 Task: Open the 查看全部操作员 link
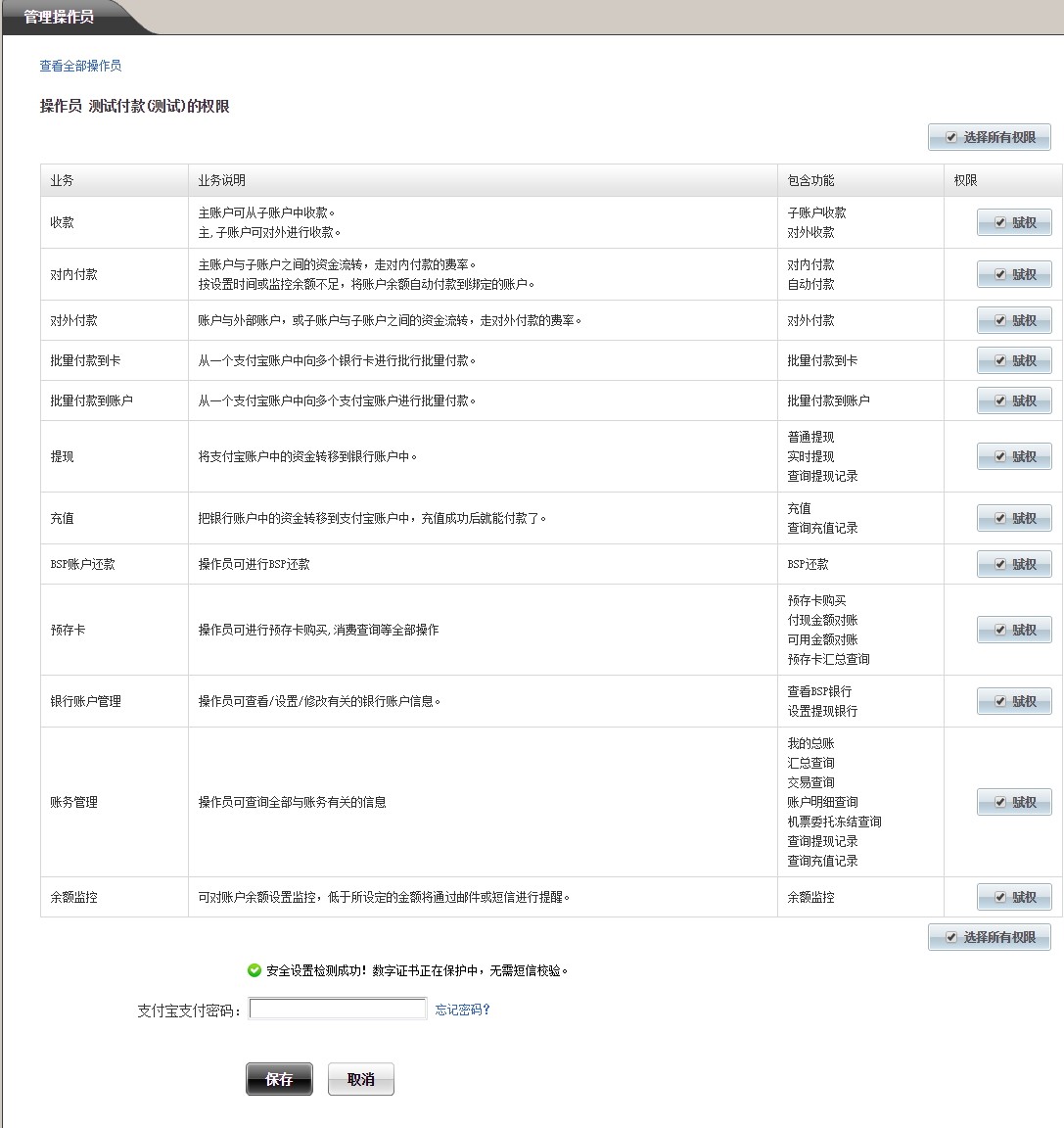[80, 67]
